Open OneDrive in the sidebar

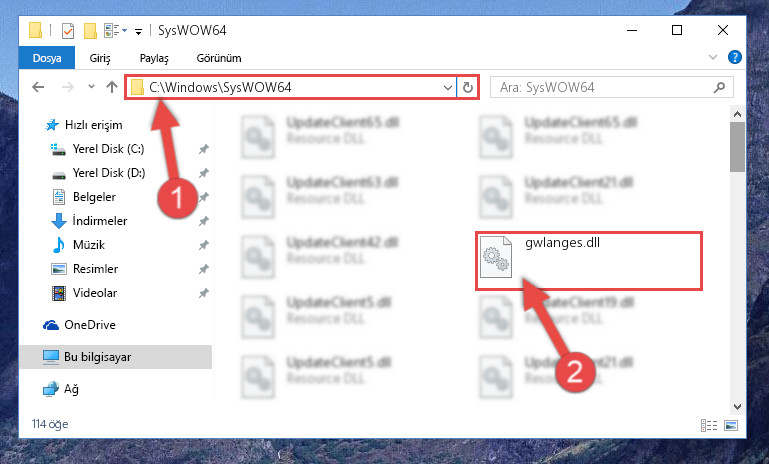coord(90,325)
